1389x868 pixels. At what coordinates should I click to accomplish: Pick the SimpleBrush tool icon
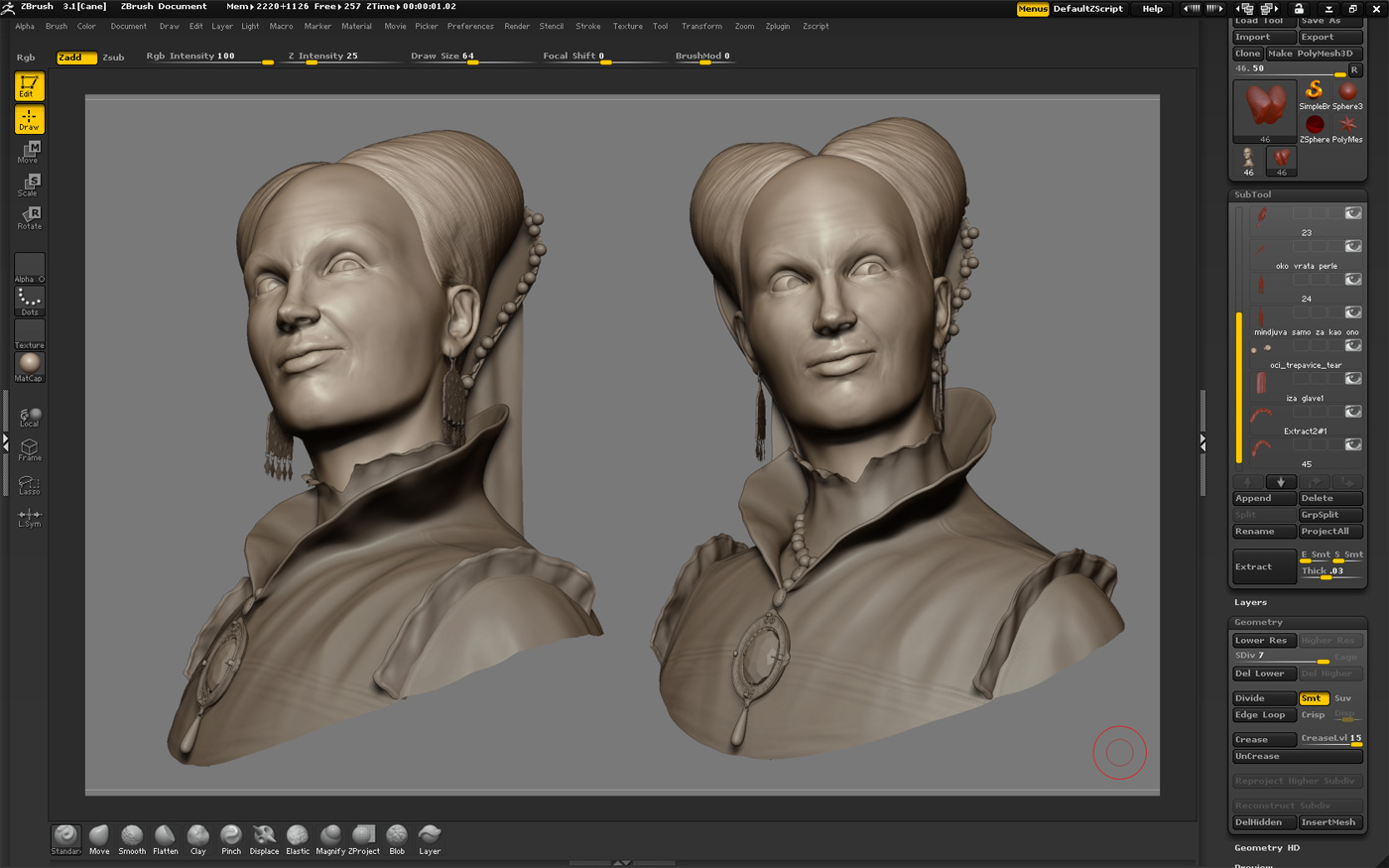pos(1315,93)
